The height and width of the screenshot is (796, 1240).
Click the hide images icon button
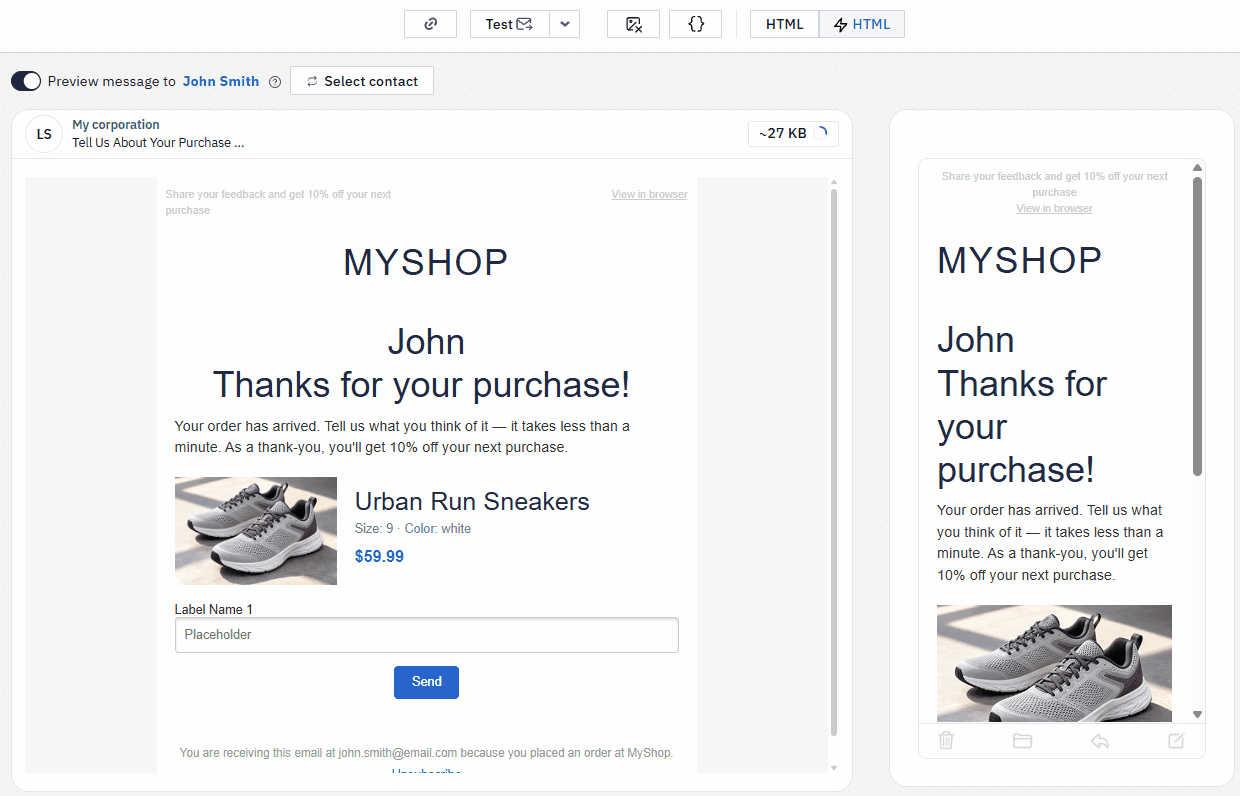point(633,24)
